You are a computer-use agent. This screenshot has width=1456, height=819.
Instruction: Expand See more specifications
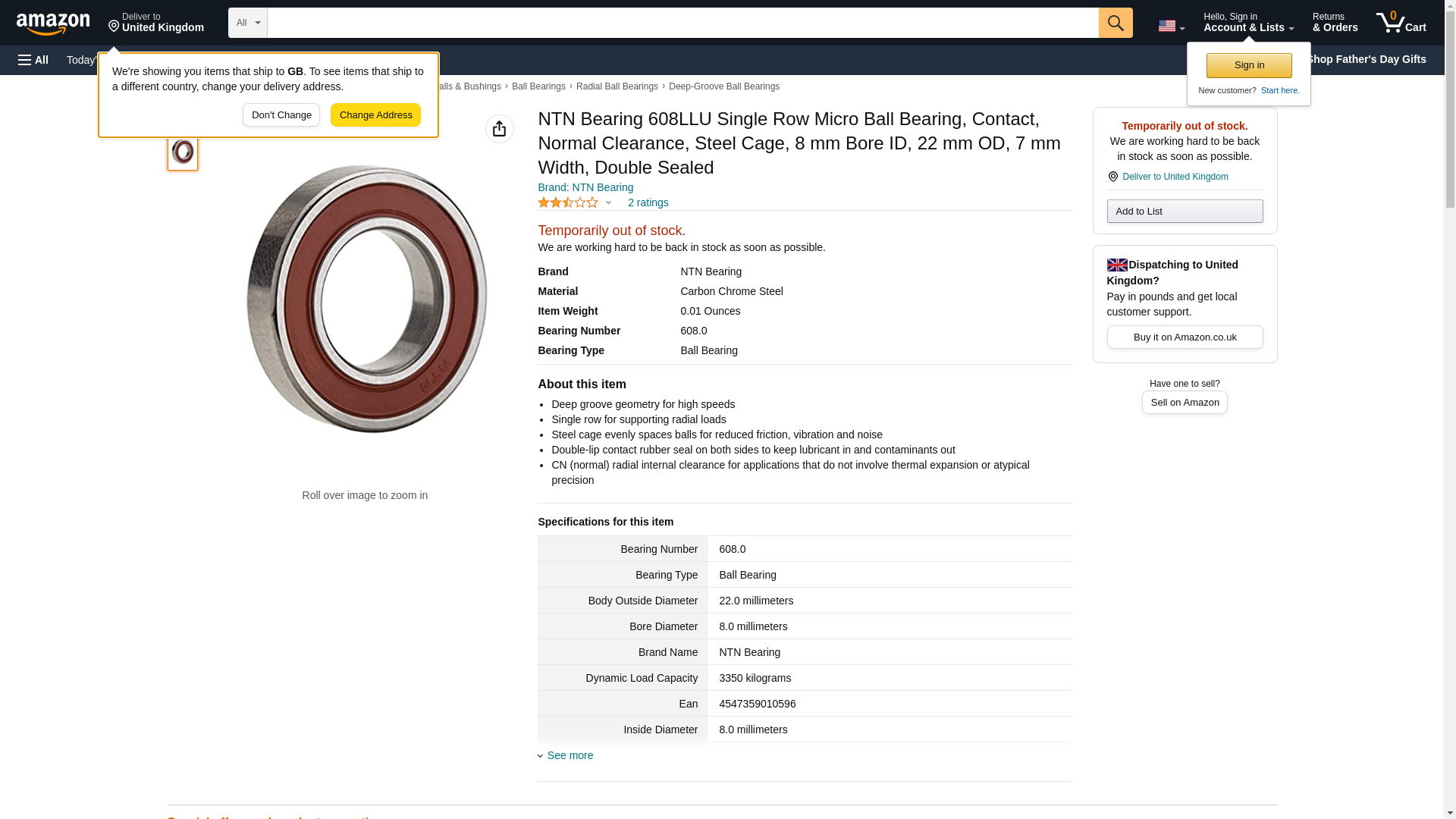click(569, 755)
